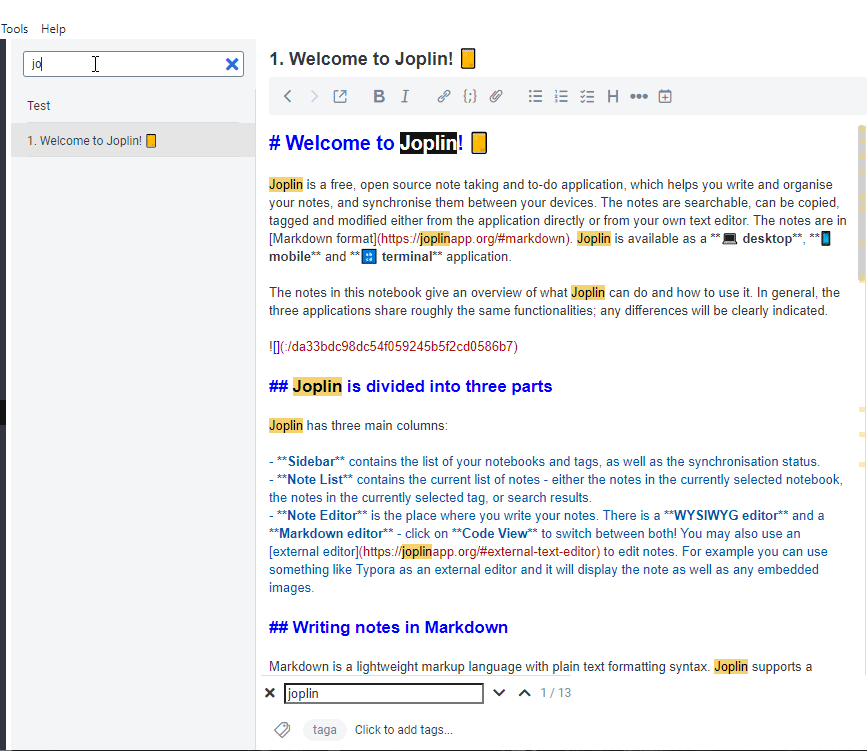Jump to previous search match

[525, 693]
